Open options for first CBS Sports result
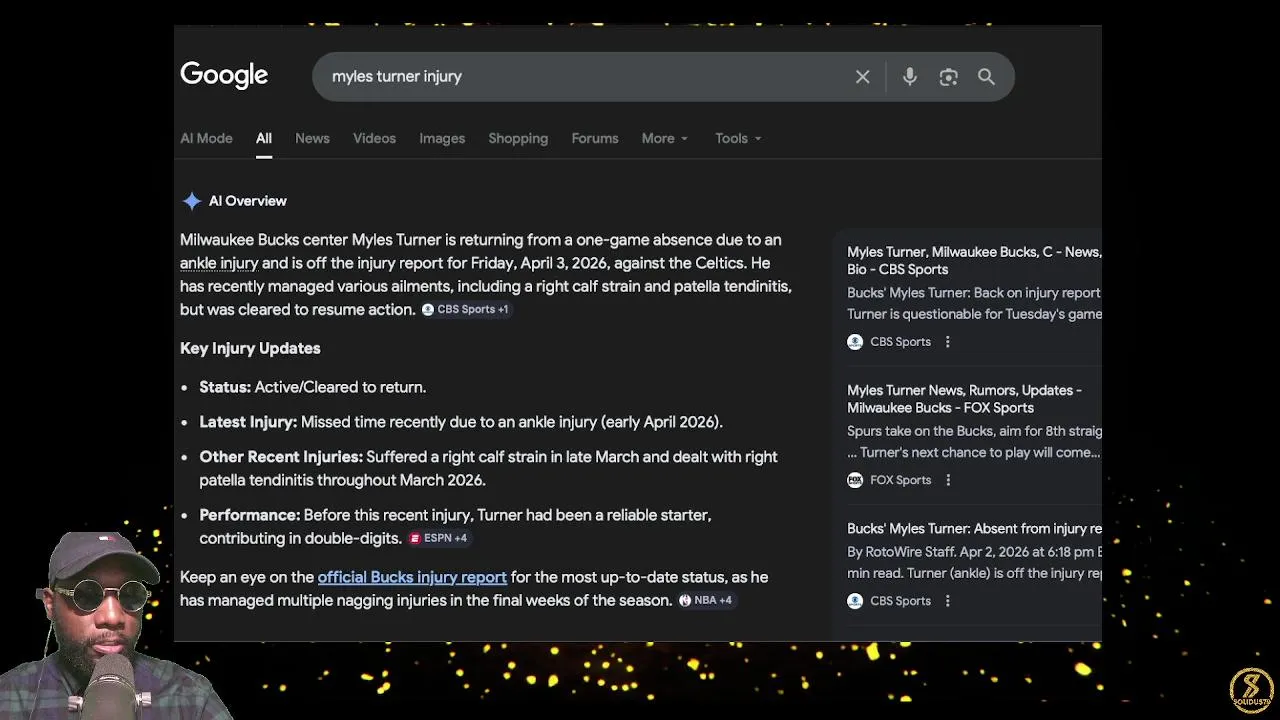The width and height of the screenshot is (1280, 720). 947,342
